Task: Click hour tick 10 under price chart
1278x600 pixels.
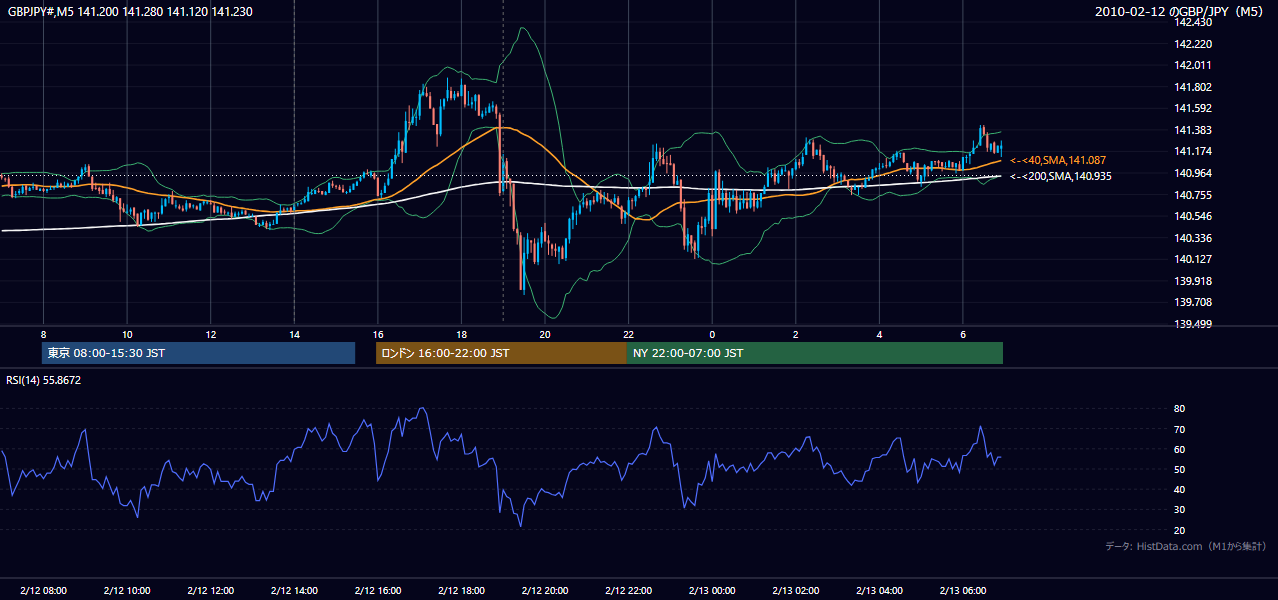Action: click(x=127, y=334)
